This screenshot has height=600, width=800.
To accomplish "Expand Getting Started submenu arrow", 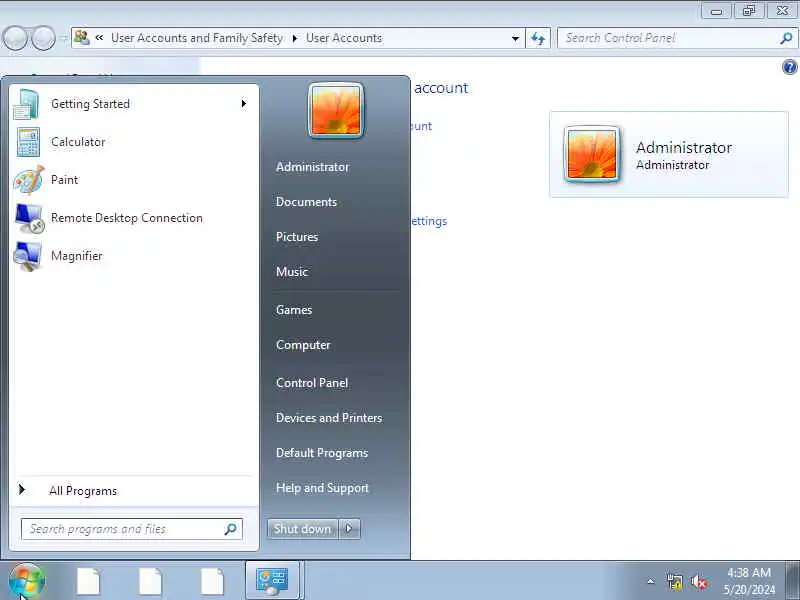I will pyautogui.click(x=244, y=104).
